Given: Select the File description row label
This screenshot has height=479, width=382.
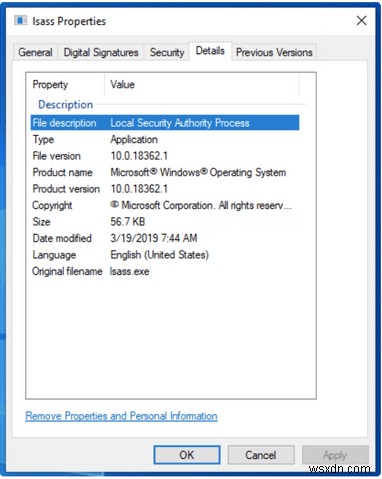Looking at the screenshot, I should click(x=64, y=123).
